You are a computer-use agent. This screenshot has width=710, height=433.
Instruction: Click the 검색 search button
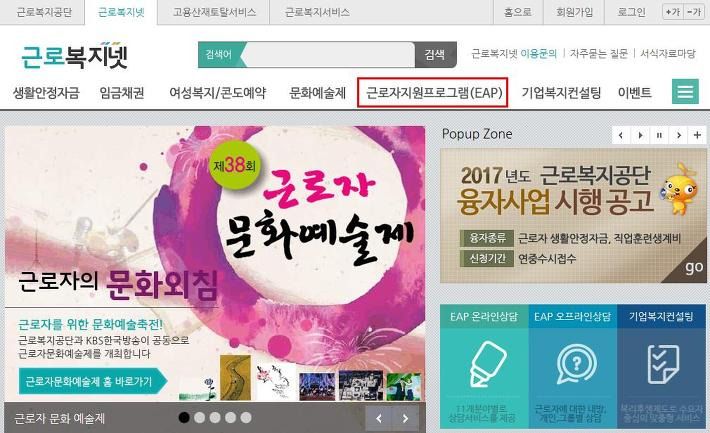pos(435,55)
